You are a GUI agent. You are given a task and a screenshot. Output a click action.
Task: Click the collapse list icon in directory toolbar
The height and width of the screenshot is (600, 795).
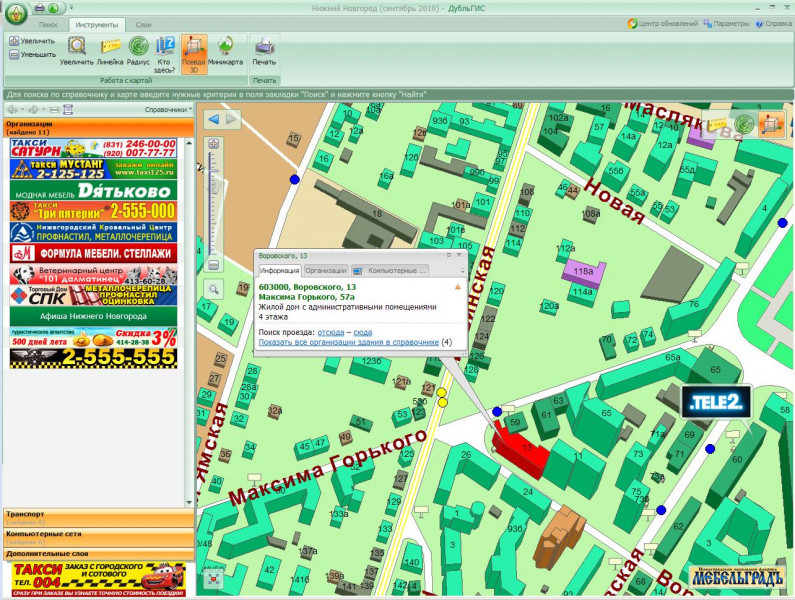pyautogui.click(x=55, y=110)
